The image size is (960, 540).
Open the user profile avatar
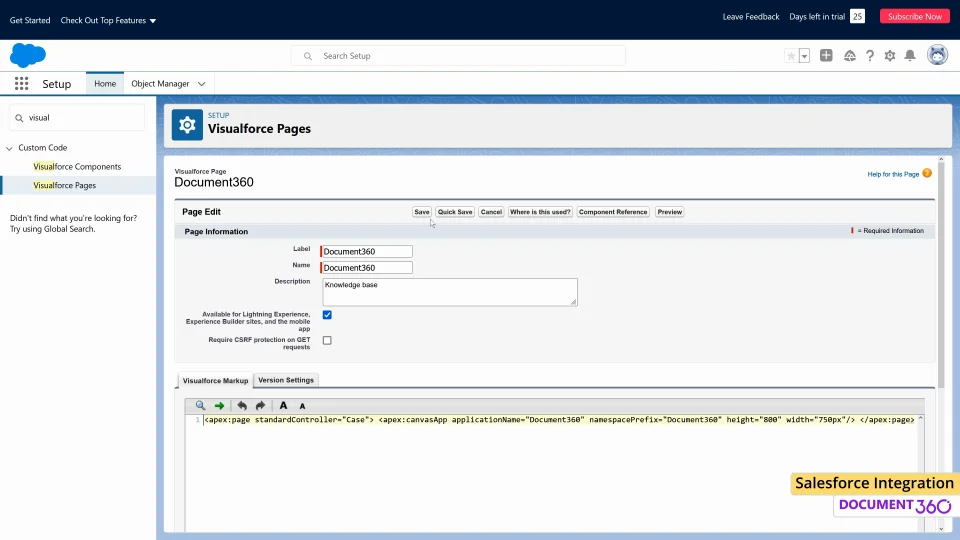937,55
